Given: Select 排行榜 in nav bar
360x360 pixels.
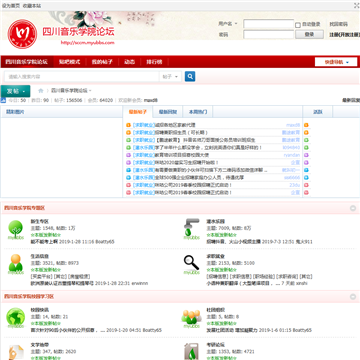Looking at the screenshot, I should pyautogui.click(x=154, y=62).
